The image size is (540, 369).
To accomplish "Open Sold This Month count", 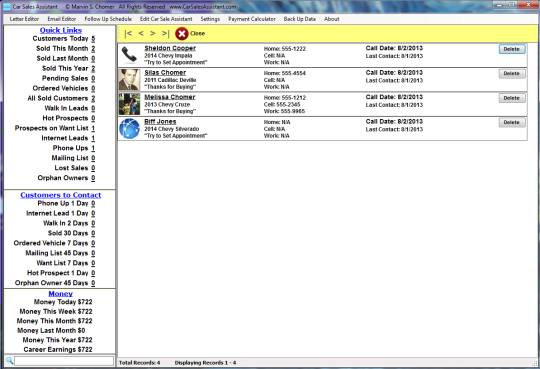I will 93,49.
